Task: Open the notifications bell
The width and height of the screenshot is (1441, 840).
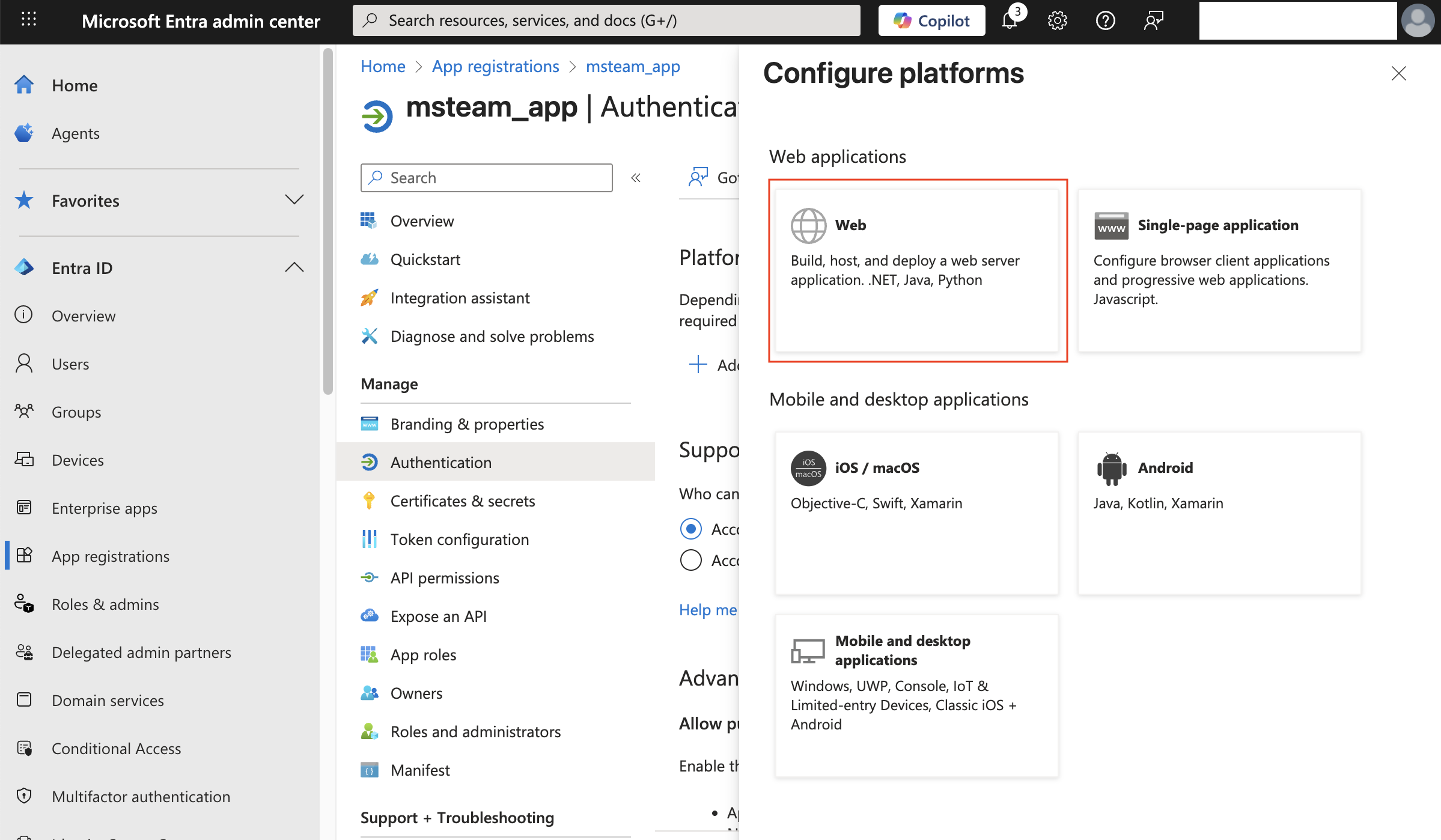Action: click(1009, 20)
